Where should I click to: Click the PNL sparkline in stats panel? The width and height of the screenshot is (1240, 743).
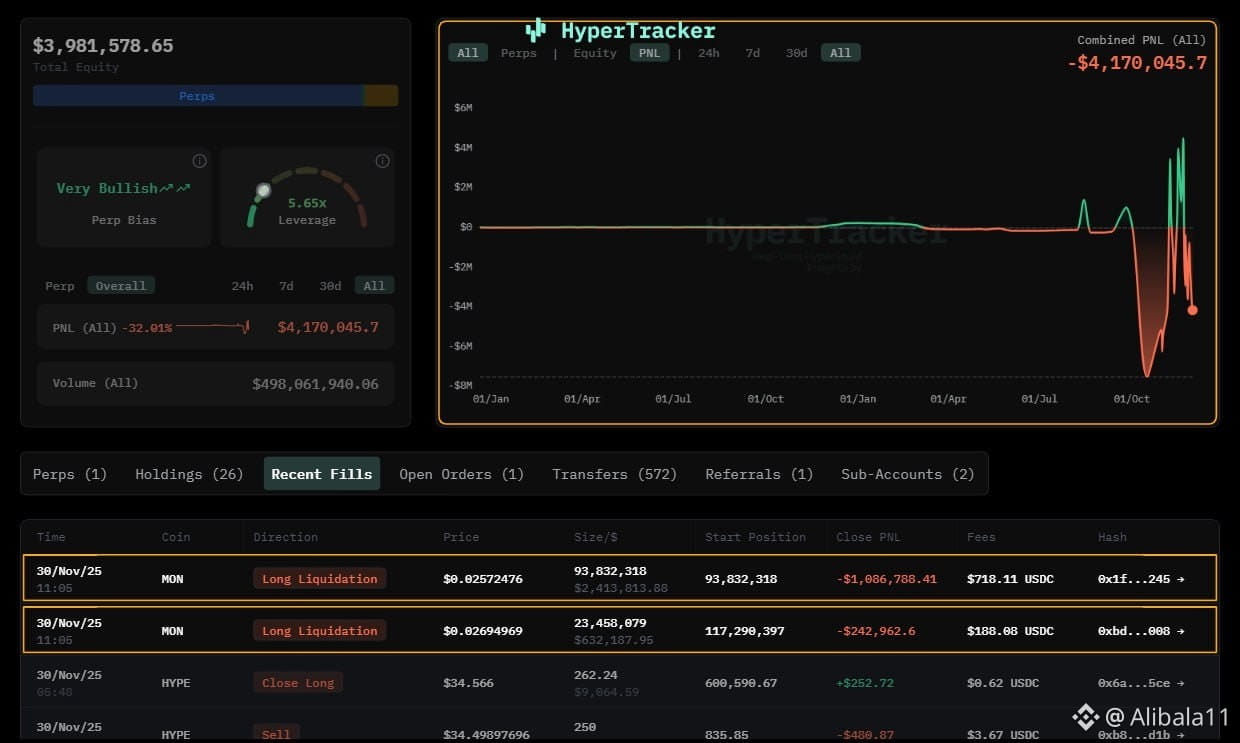click(x=213, y=327)
